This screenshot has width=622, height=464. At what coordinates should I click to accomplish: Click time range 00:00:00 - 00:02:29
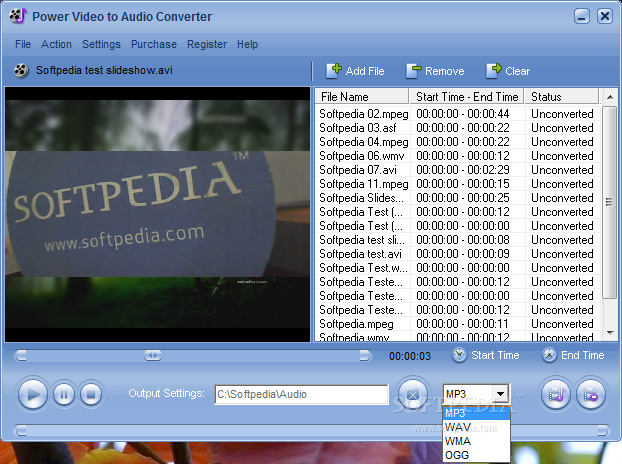click(463, 170)
